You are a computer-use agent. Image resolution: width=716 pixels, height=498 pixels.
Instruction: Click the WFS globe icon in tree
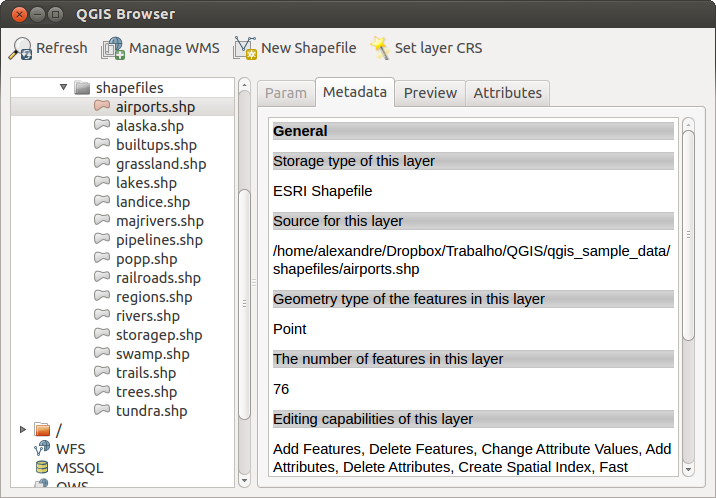pyautogui.click(x=41, y=449)
